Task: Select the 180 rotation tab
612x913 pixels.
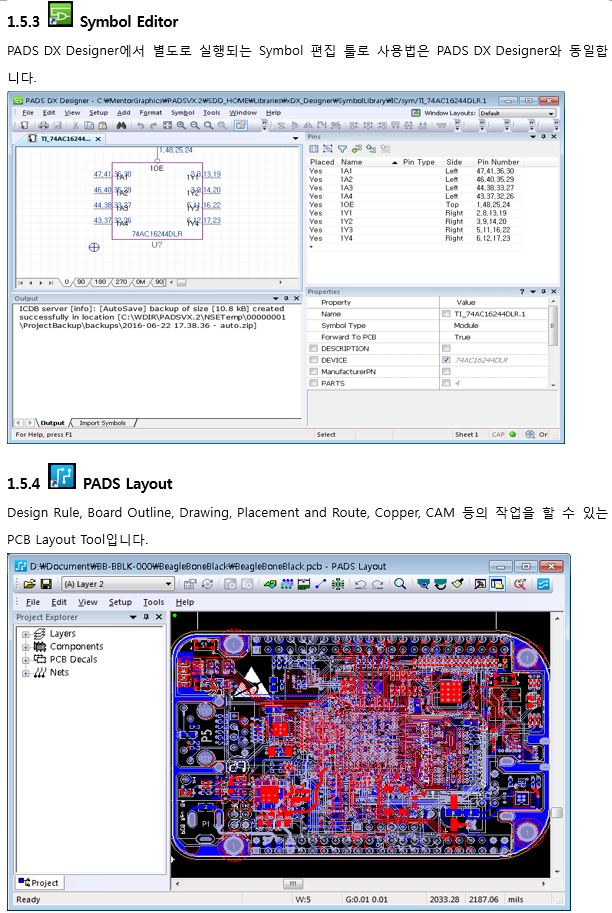Action: coord(100,282)
